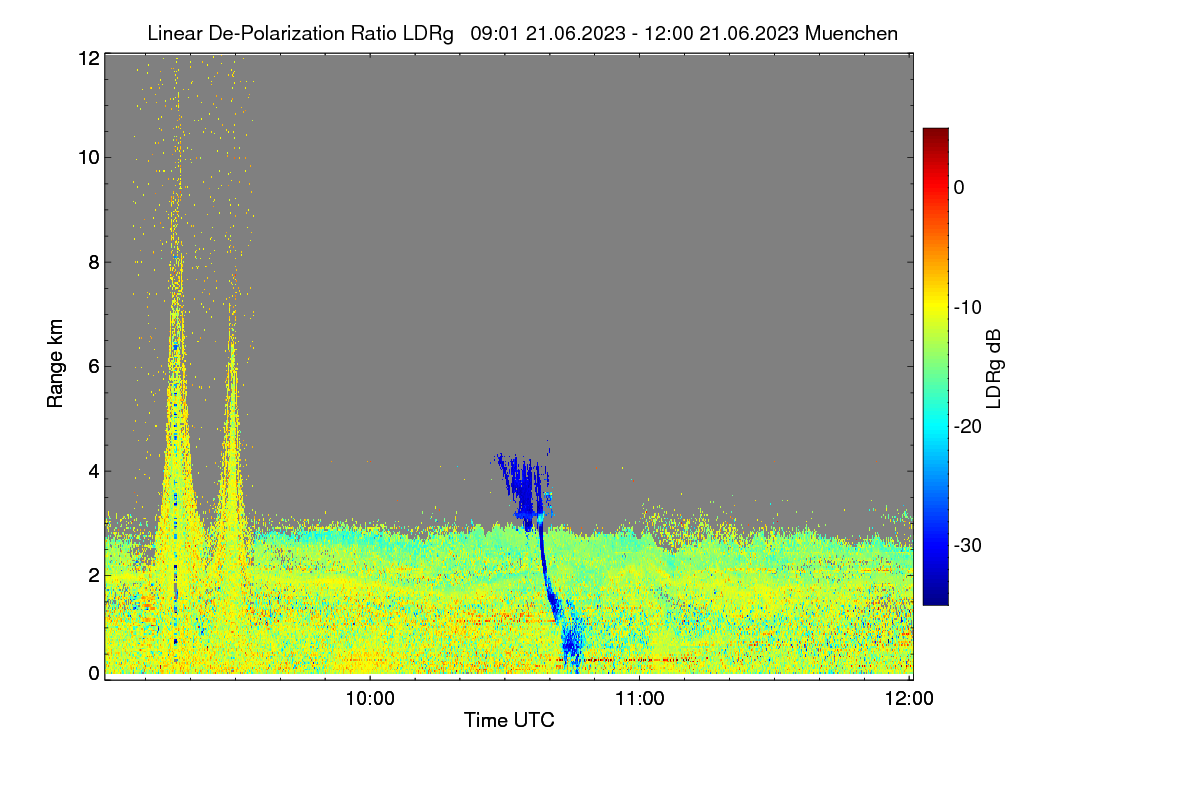Click the LDRg color scale bar

[935, 366]
